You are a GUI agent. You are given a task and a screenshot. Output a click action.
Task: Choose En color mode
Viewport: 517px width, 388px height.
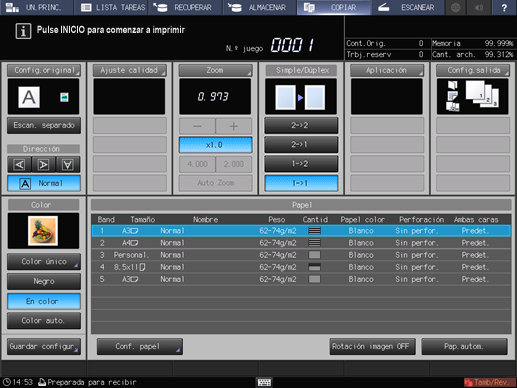(x=44, y=301)
